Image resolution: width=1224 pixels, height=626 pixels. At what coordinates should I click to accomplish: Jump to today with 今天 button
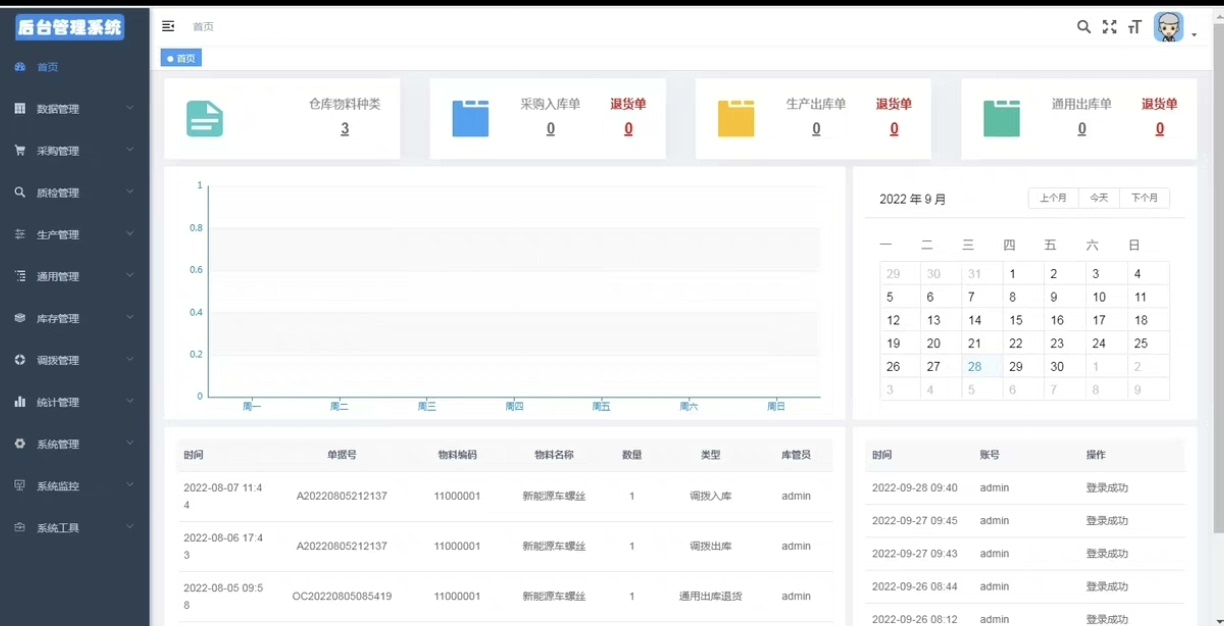(1099, 198)
